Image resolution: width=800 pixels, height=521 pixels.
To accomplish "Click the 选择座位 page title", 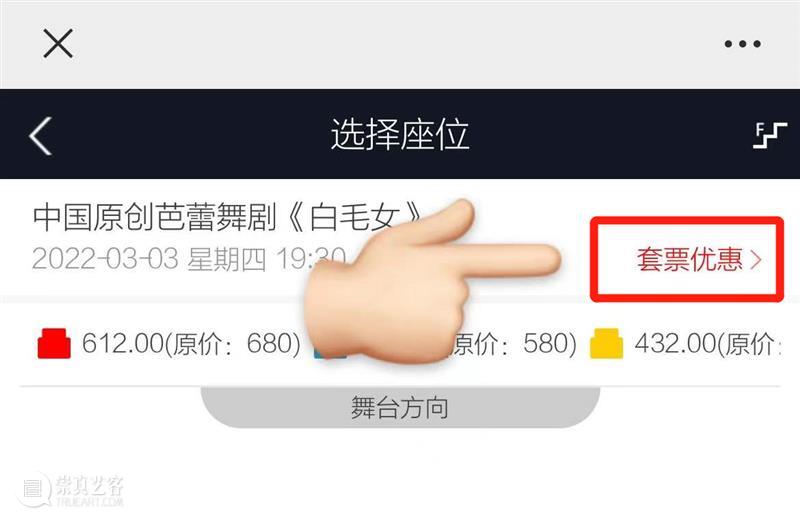I will (400, 135).
